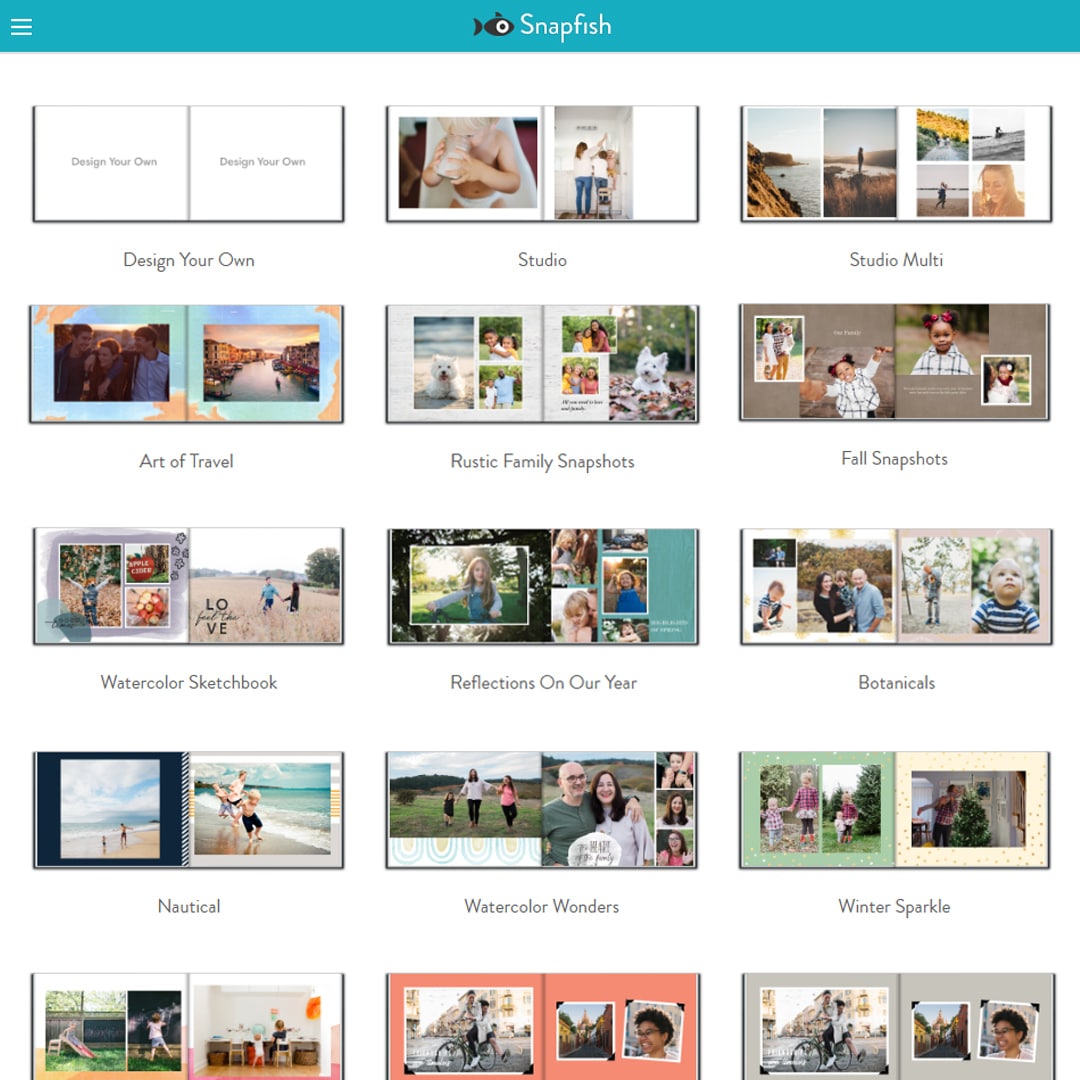Viewport: 1080px width, 1080px height.
Task: Select the Rustic Family Snapshots design
Action: (x=542, y=364)
